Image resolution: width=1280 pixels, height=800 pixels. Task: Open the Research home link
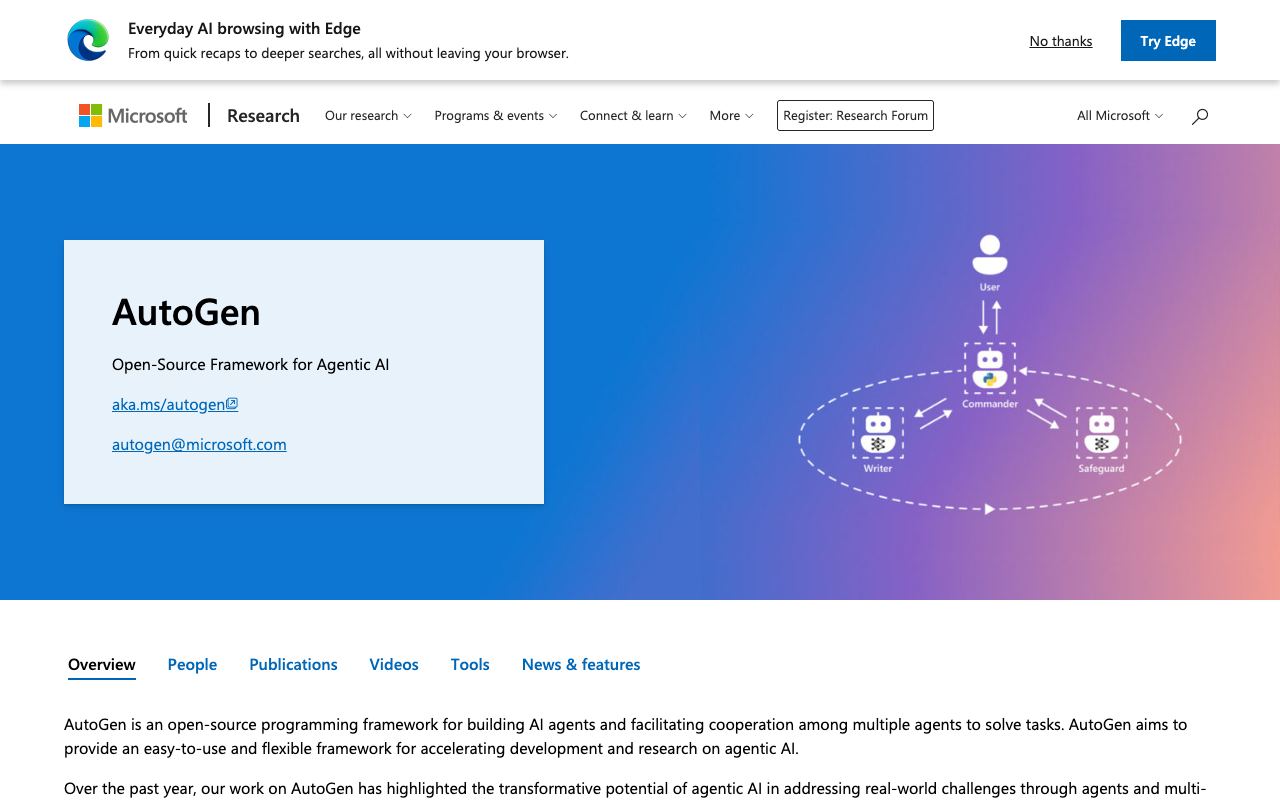click(263, 116)
